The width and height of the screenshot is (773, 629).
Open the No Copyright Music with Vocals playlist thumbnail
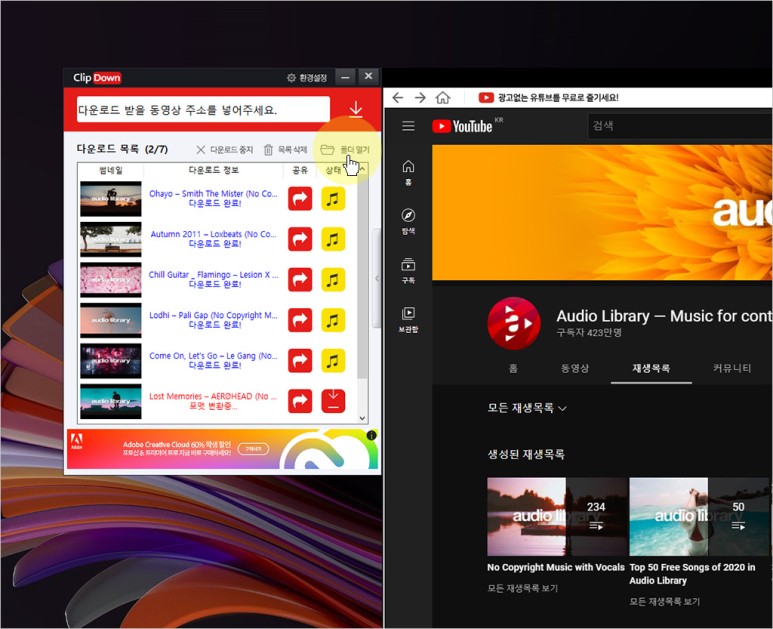557,517
